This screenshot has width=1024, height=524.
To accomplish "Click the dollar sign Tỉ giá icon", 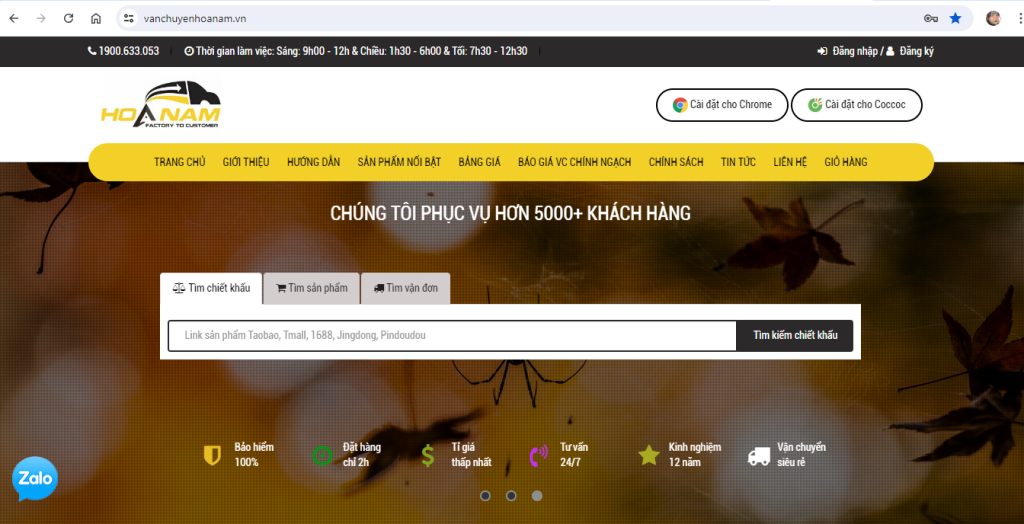I will [428, 455].
